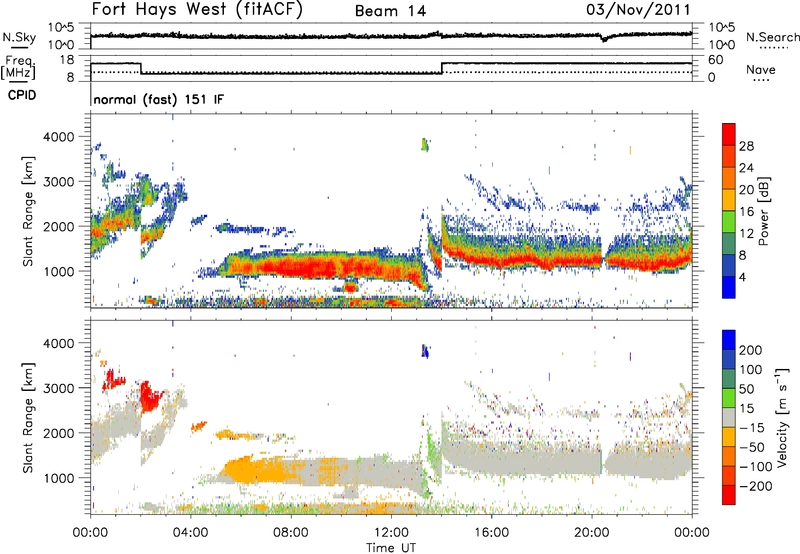
Task: Click the "16" value on Power colorbar
Action: pyautogui.click(x=746, y=212)
